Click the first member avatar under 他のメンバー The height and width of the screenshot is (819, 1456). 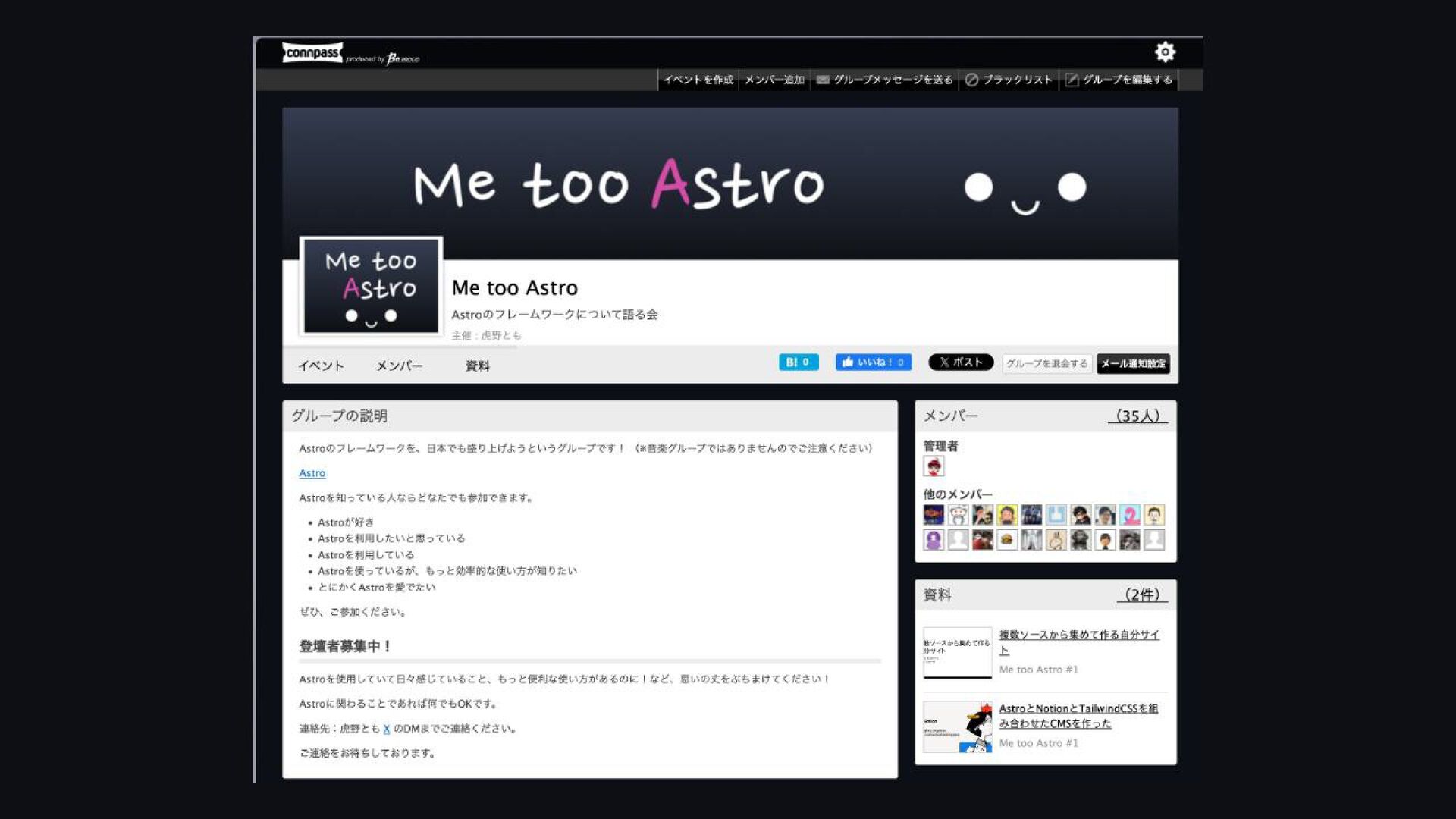click(x=934, y=516)
